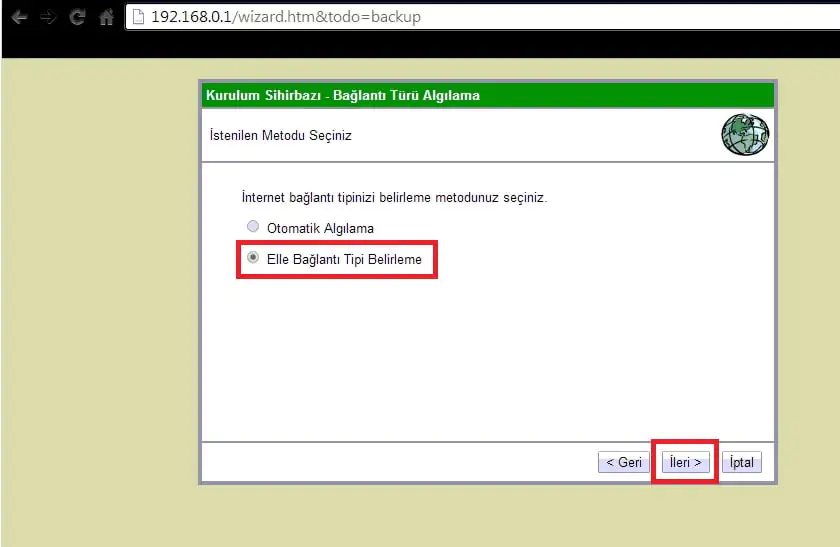Click the Kurulum Sihirbazı title text
This screenshot has width=840, height=547.
coord(343,95)
